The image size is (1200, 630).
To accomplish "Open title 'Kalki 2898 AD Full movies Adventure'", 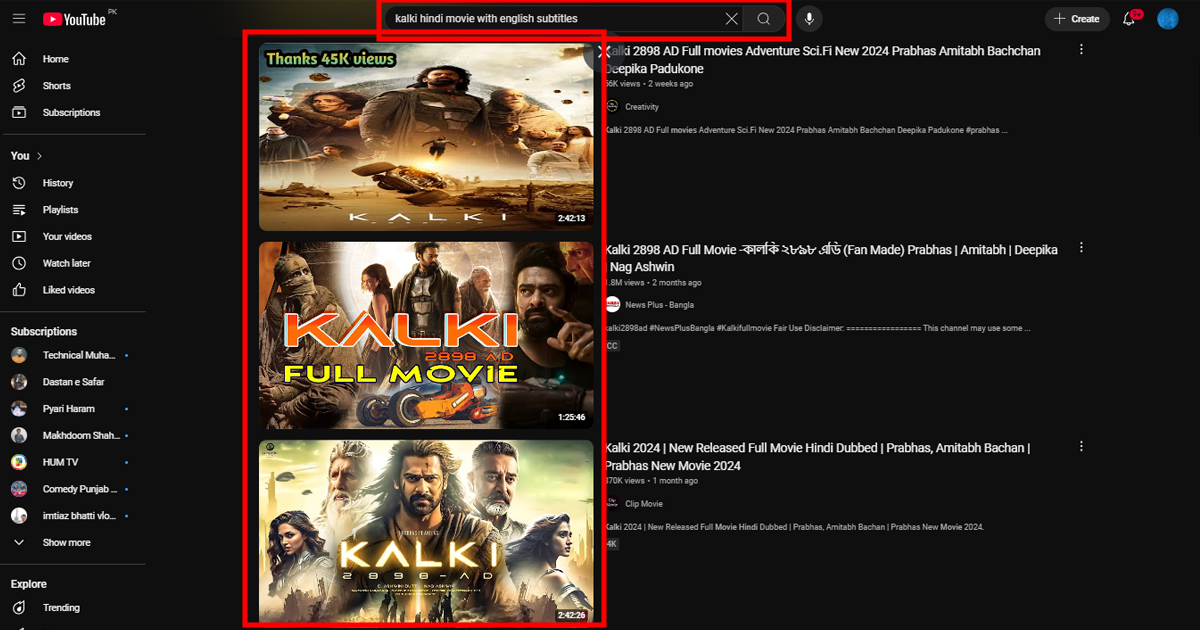I will pyautogui.click(x=822, y=60).
